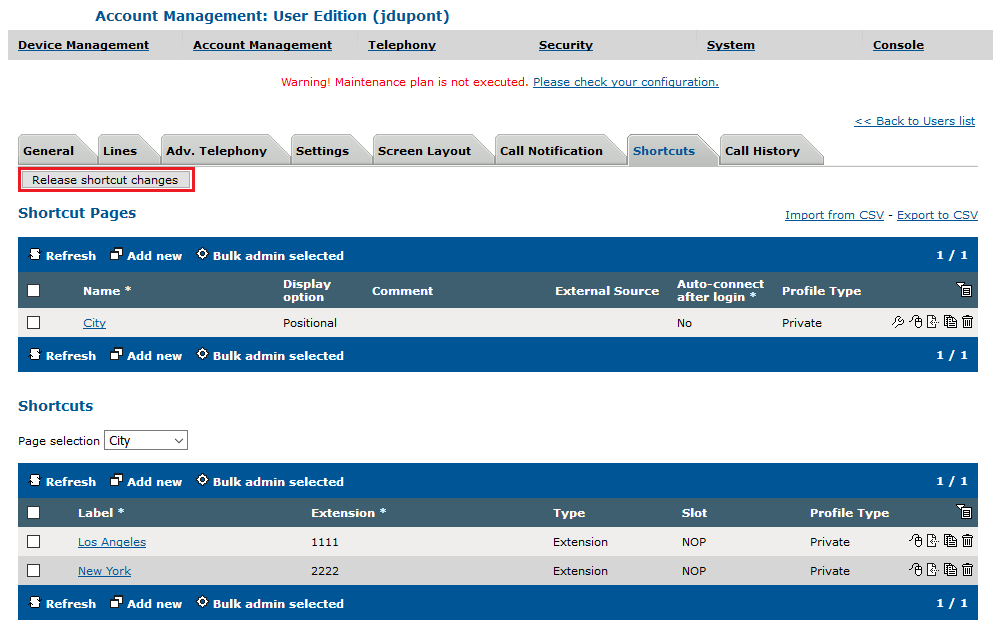This screenshot has width=1005, height=633.
Task: Open filter icon in Shortcut Pages table header
Action: click(x=964, y=290)
